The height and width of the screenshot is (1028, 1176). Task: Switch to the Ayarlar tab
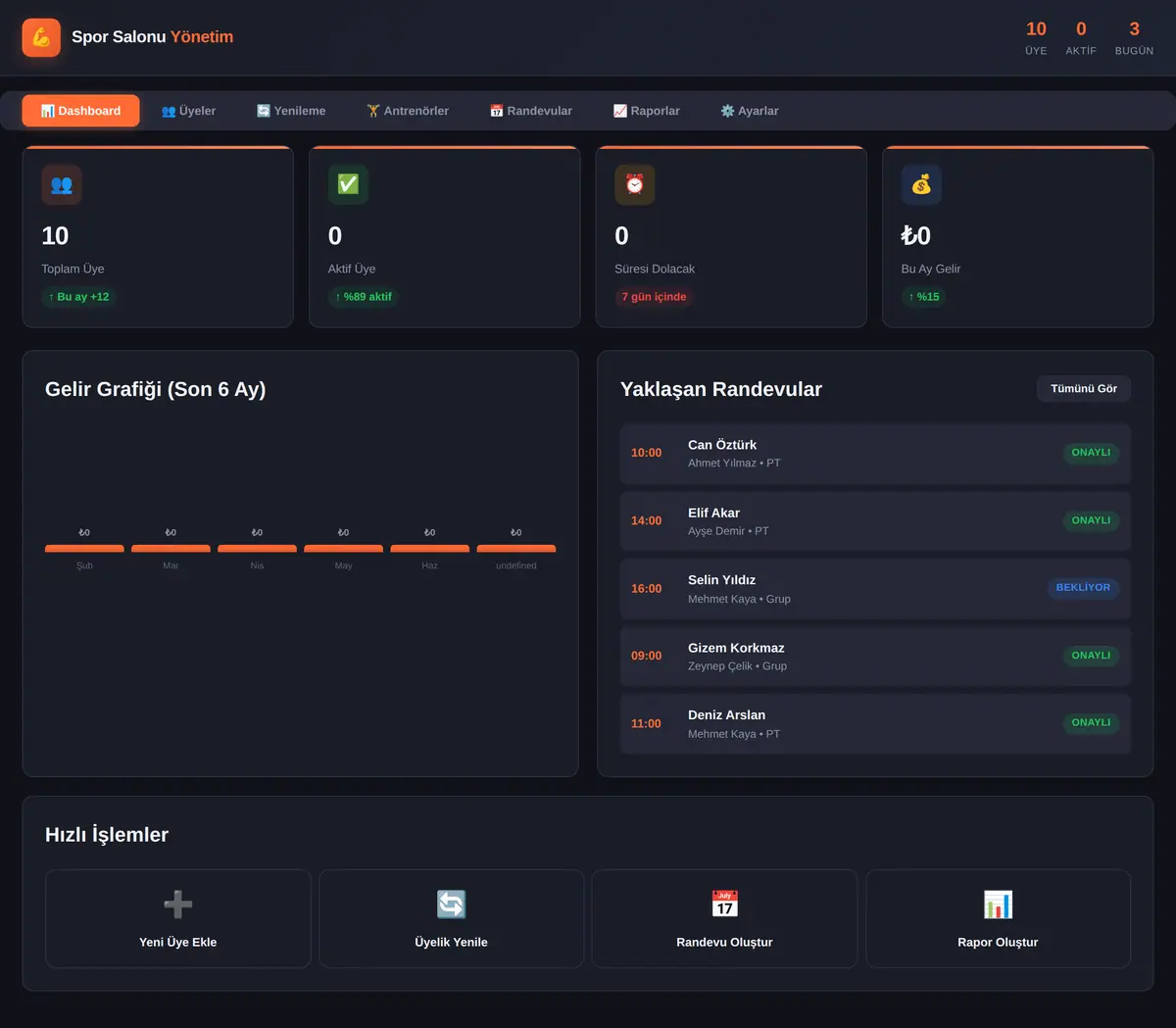(x=750, y=111)
